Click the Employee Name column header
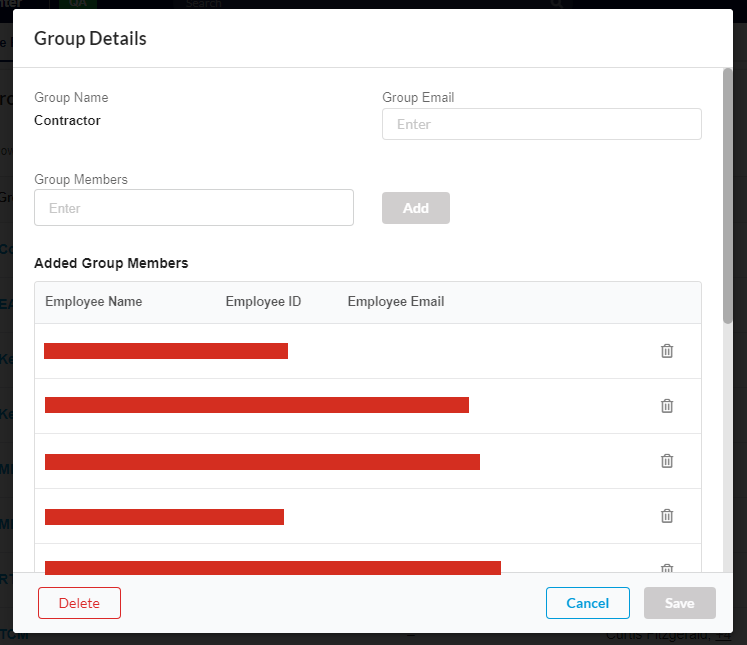Viewport: 747px width, 645px height. coord(94,302)
